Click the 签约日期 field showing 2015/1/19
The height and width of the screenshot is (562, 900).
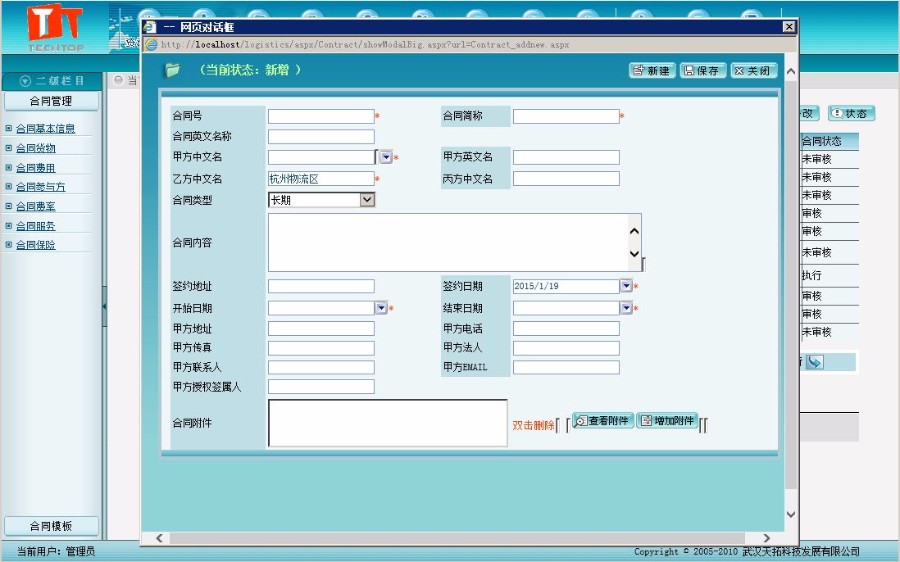[566, 286]
